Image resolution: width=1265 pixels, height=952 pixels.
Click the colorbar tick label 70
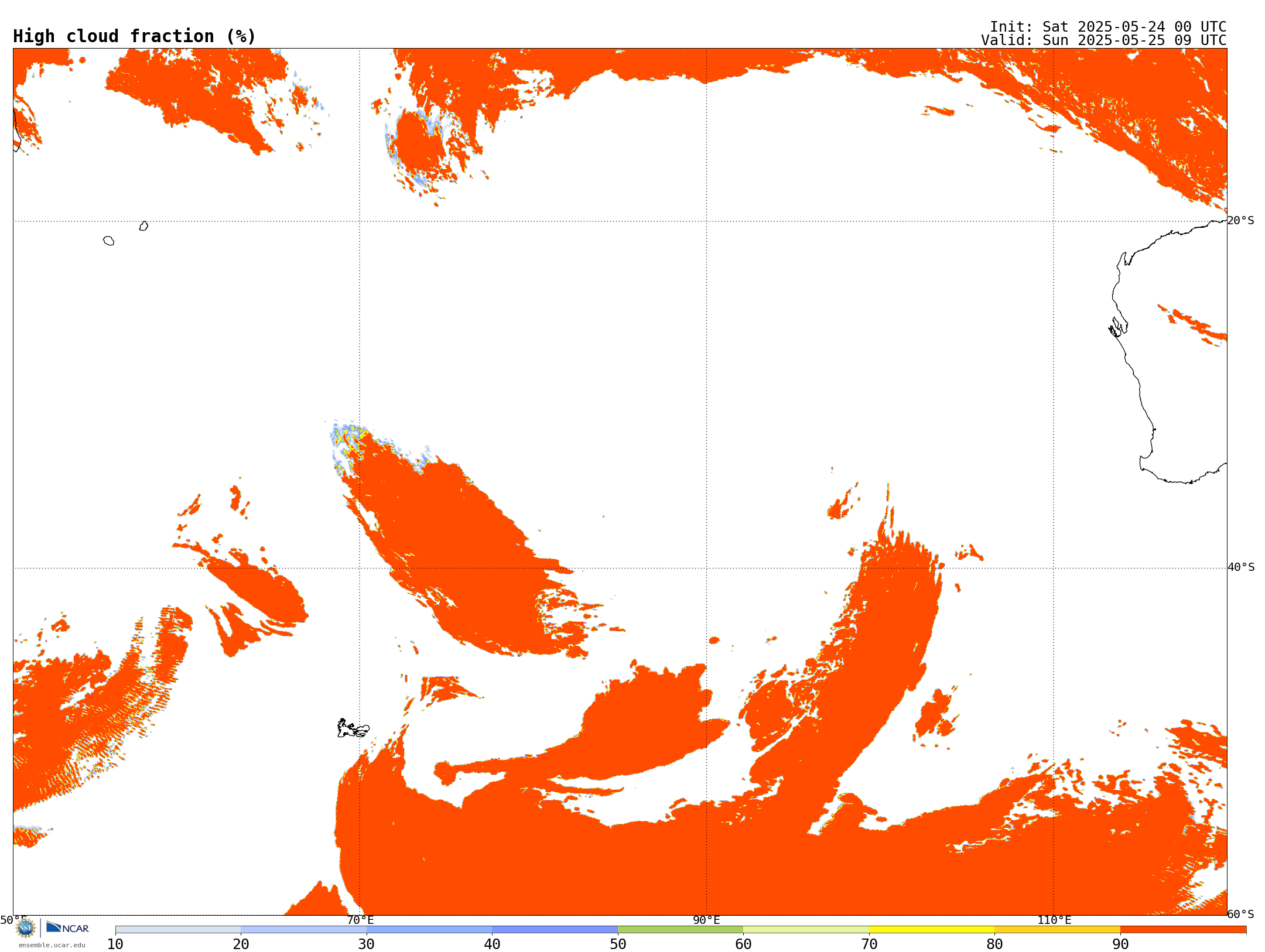pos(869,944)
